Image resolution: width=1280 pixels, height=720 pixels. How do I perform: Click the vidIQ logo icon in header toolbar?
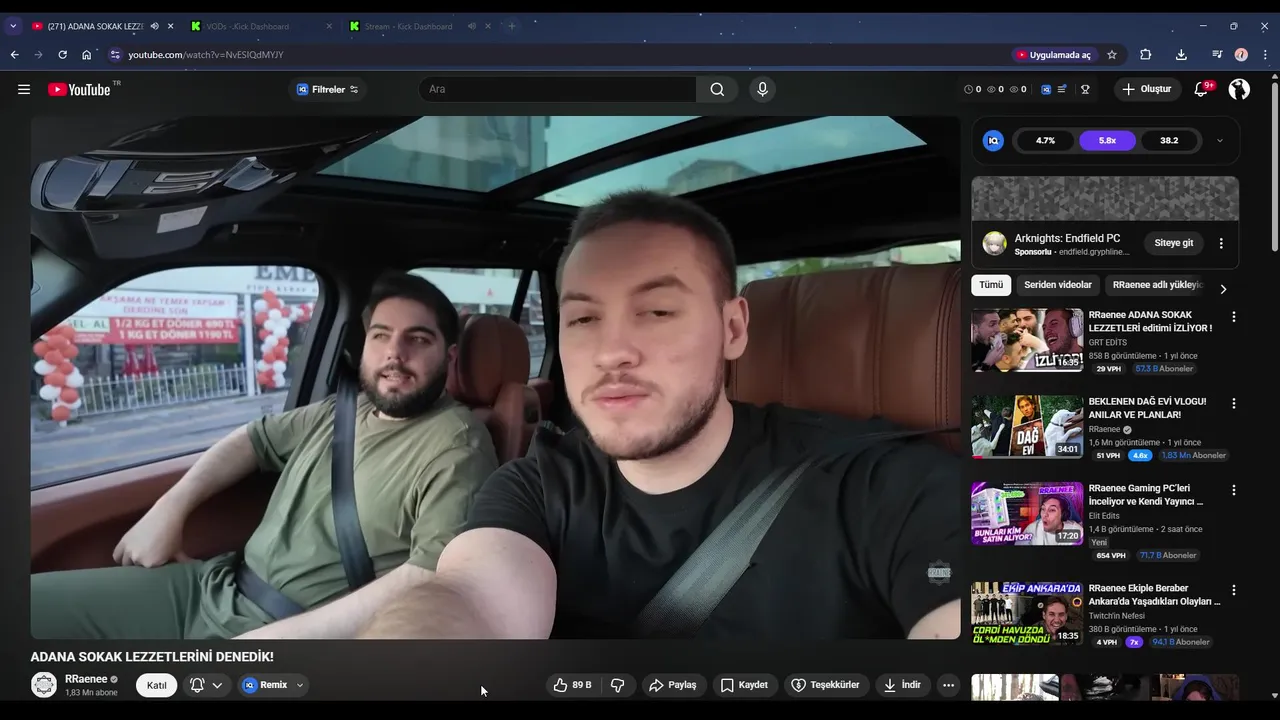1046,89
